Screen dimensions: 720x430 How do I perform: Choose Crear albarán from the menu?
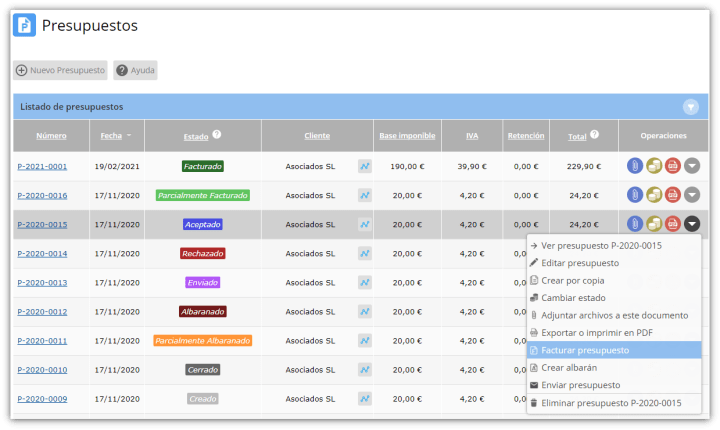coord(614,368)
